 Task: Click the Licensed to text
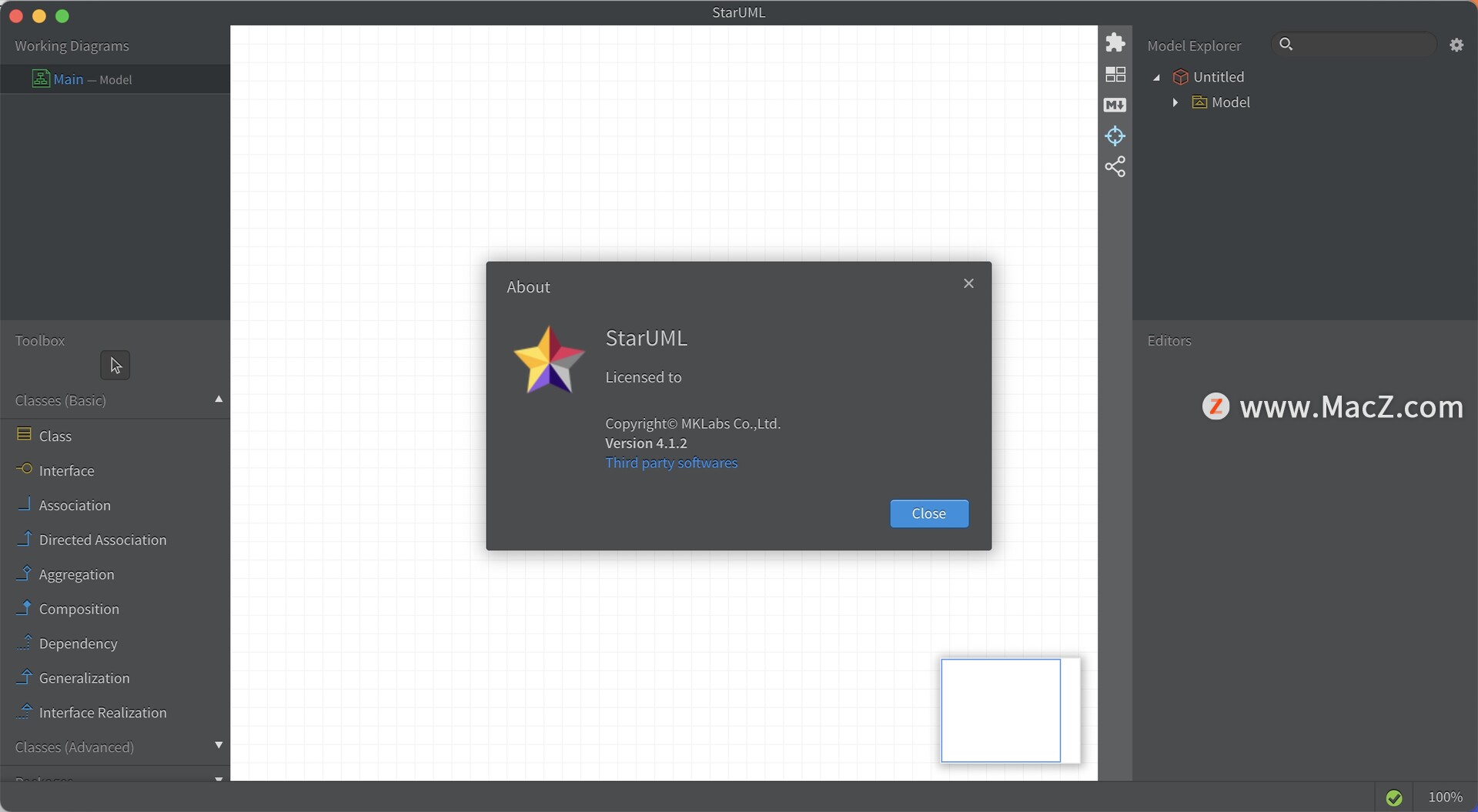click(644, 377)
